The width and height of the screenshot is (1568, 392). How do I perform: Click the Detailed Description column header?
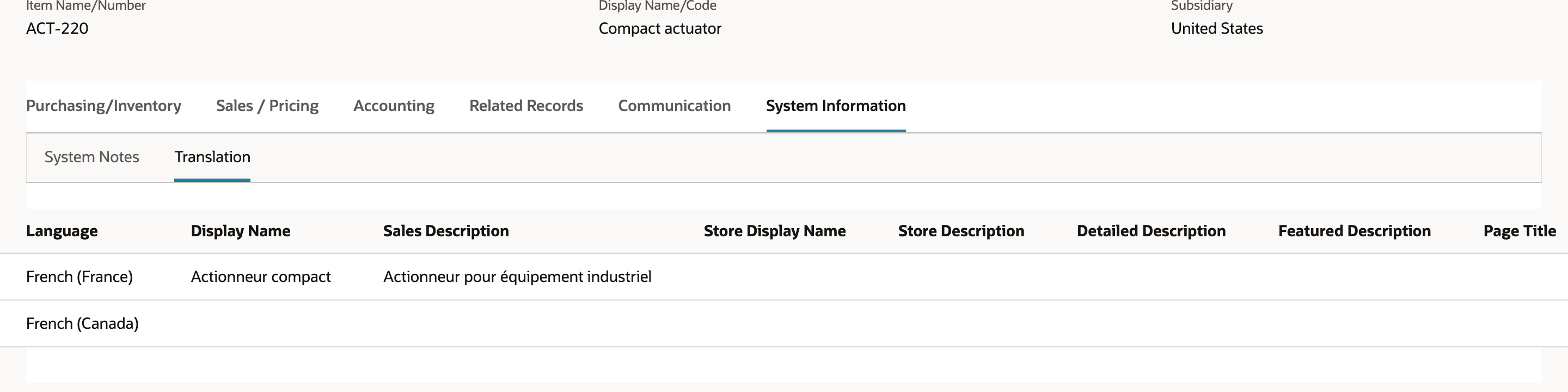(x=1151, y=231)
